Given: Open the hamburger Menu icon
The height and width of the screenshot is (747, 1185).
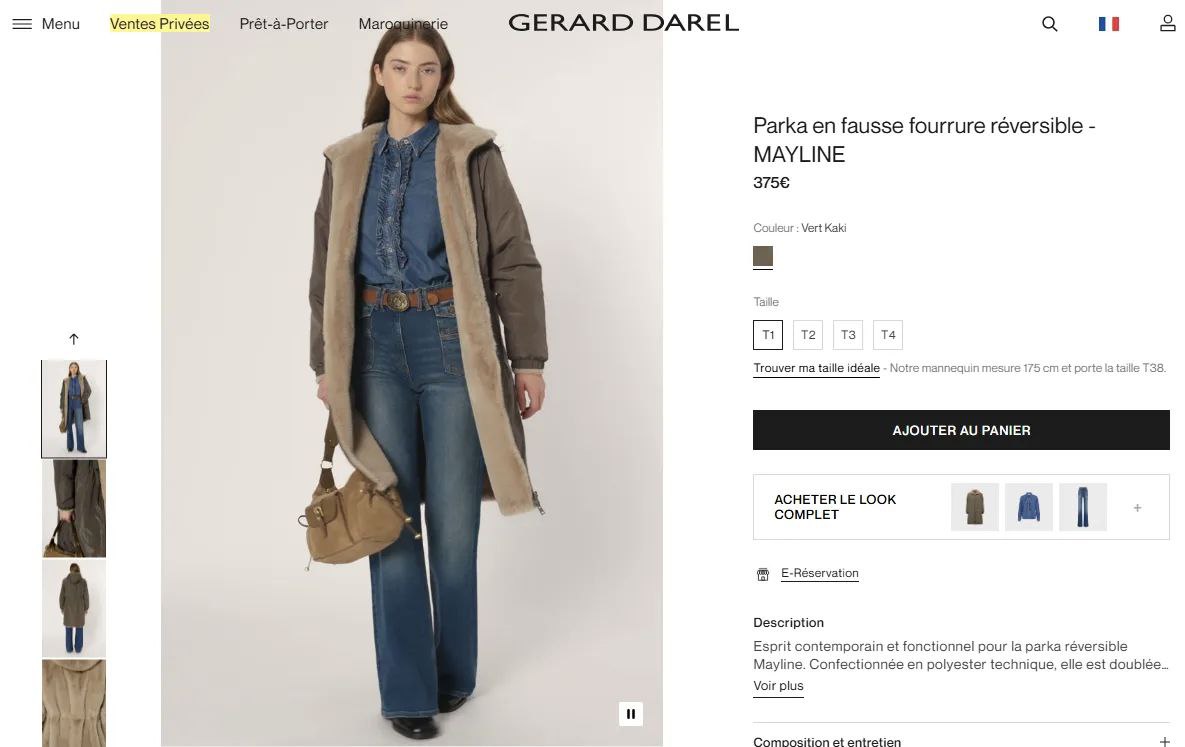Looking at the screenshot, I should tap(23, 24).
